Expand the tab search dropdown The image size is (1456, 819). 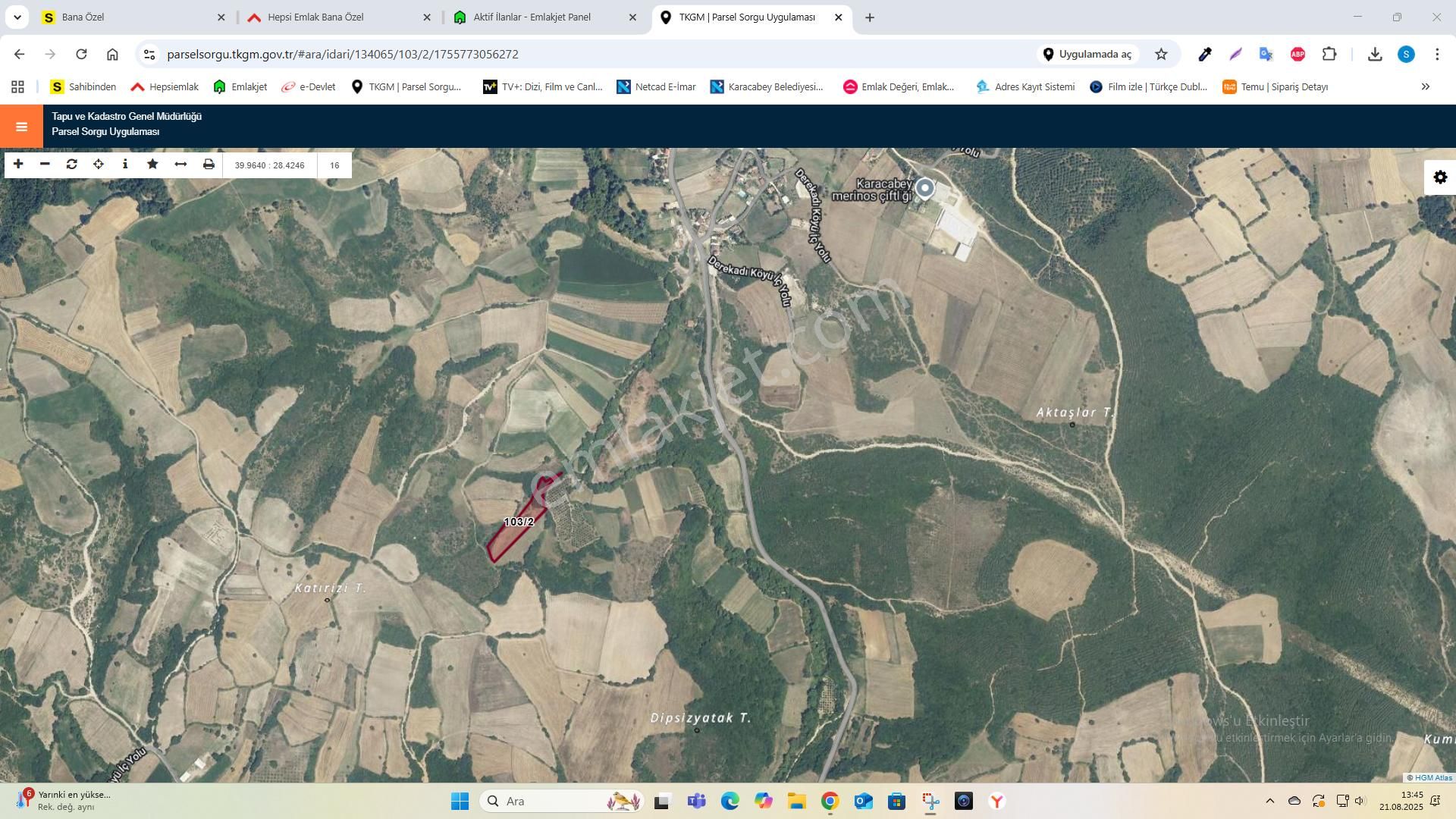(17, 17)
